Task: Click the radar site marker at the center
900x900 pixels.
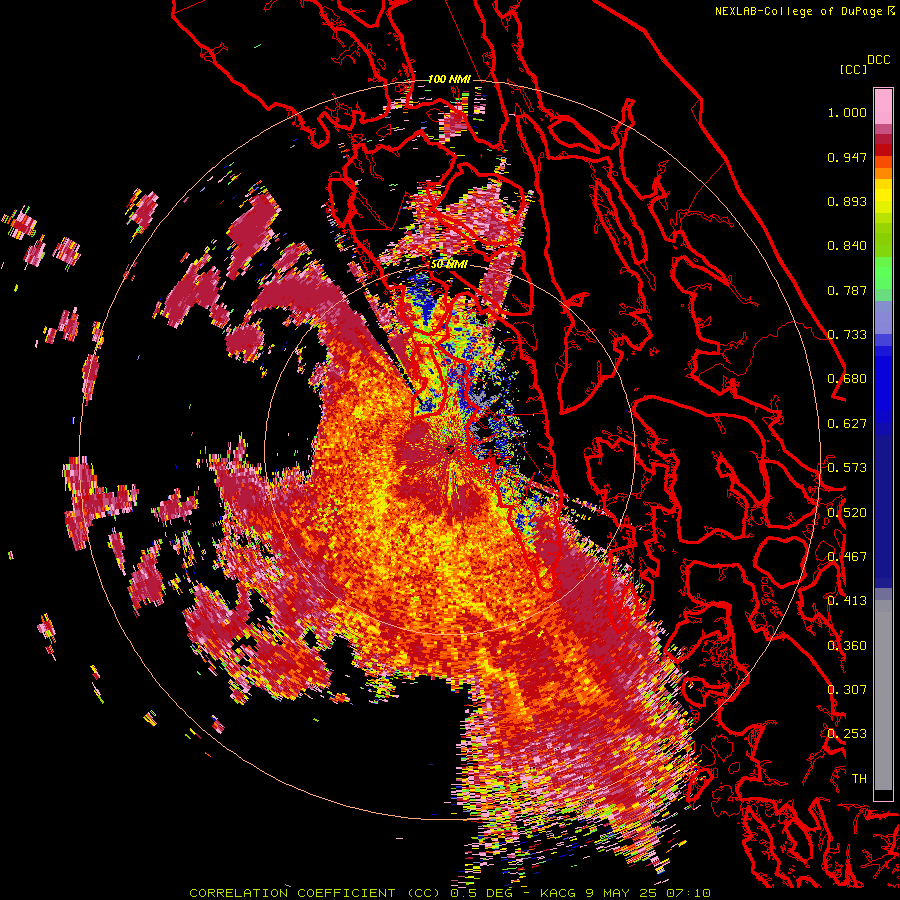Action: point(450,449)
